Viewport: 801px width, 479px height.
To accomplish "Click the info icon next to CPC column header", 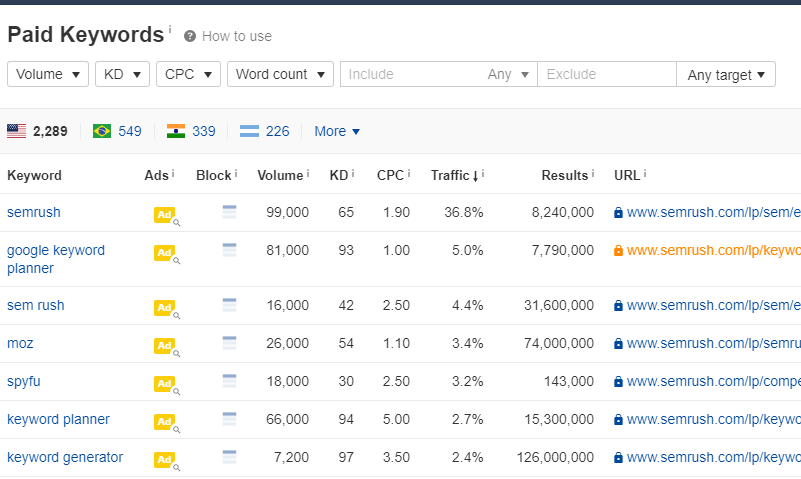I will tap(409, 174).
